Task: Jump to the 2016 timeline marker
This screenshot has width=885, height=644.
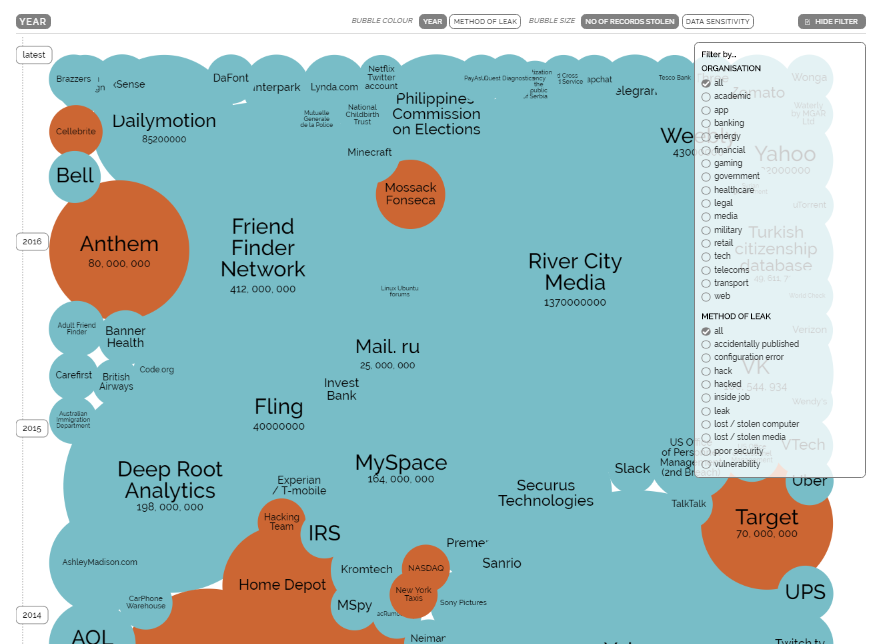Action: point(32,242)
